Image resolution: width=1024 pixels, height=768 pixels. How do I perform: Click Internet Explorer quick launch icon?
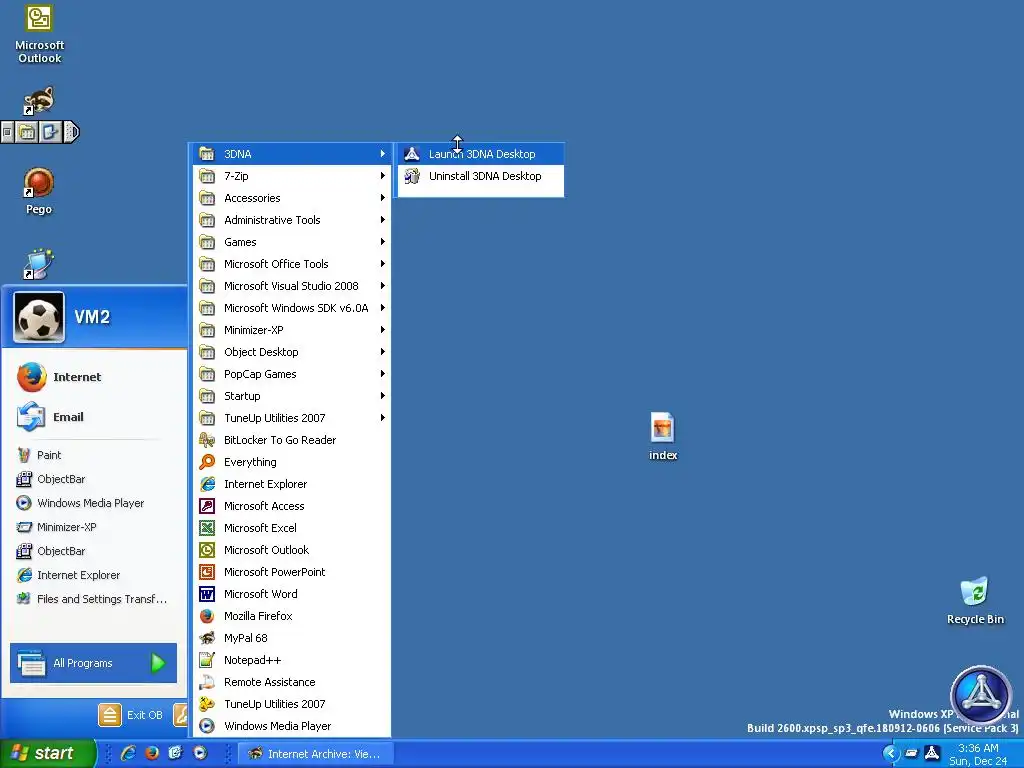click(x=129, y=753)
